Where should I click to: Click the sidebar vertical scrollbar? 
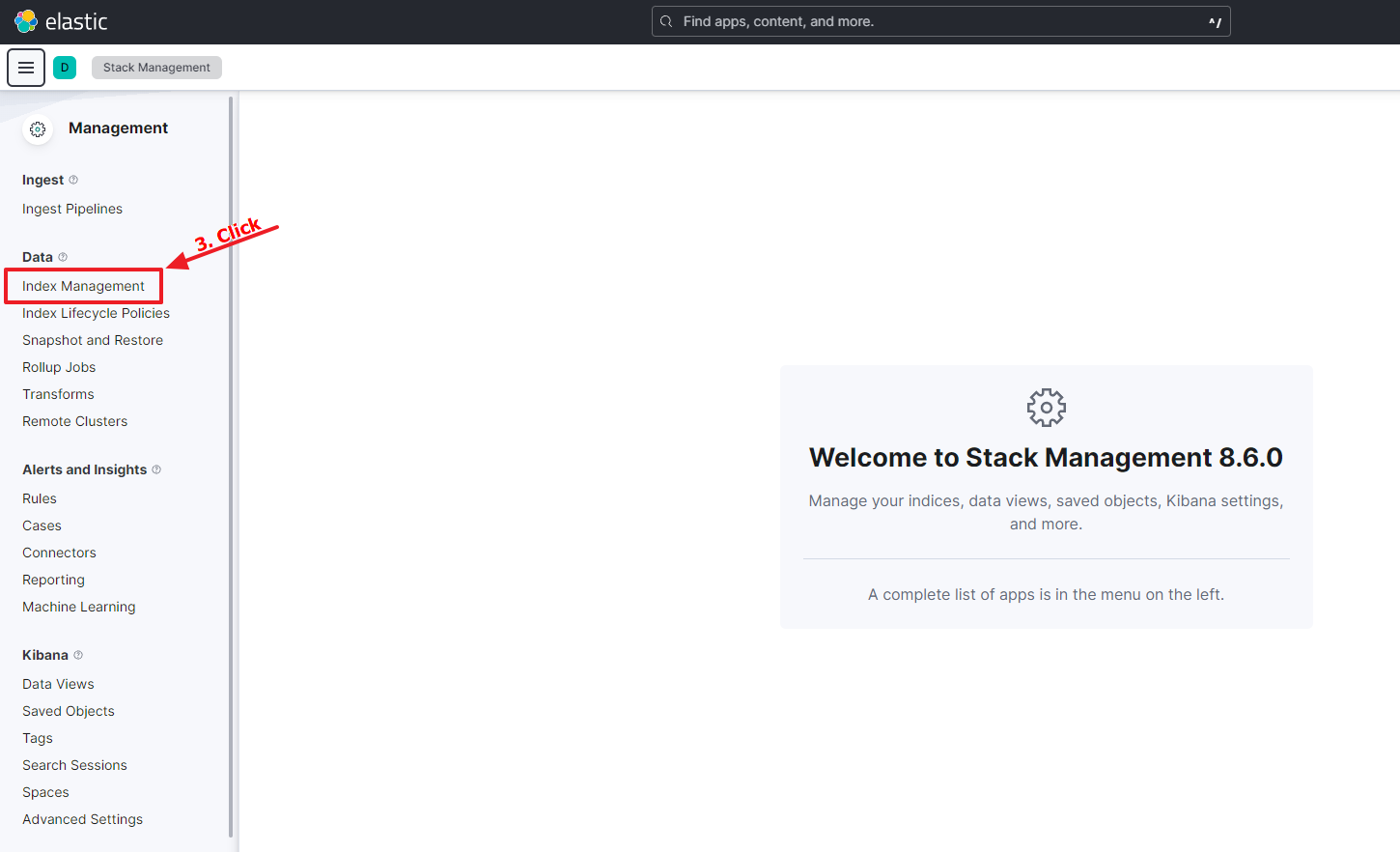coord(231,467)
